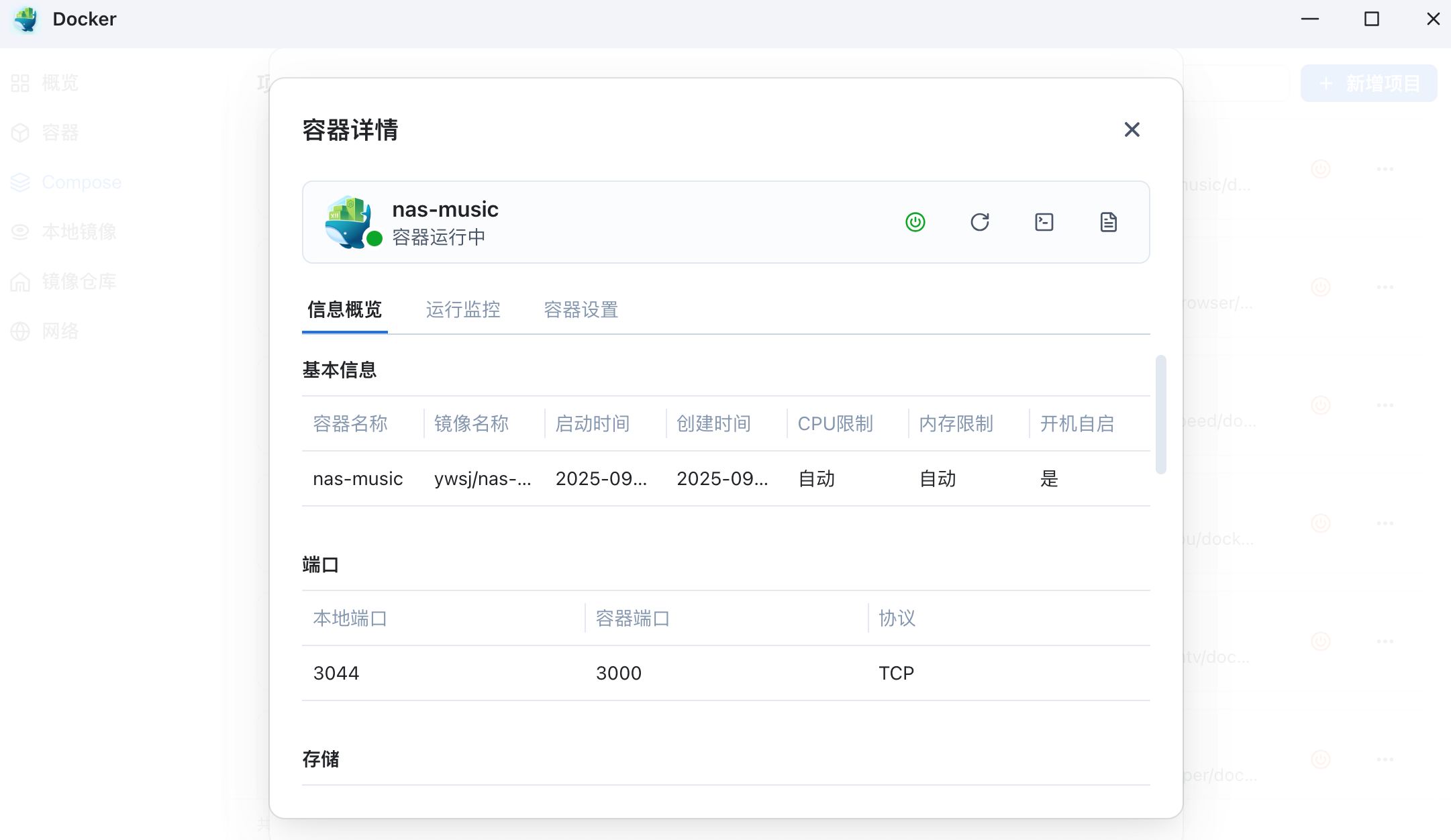Open 概览 in the sidebar
The image size is (1451, 840).
(x=59, y=83)
